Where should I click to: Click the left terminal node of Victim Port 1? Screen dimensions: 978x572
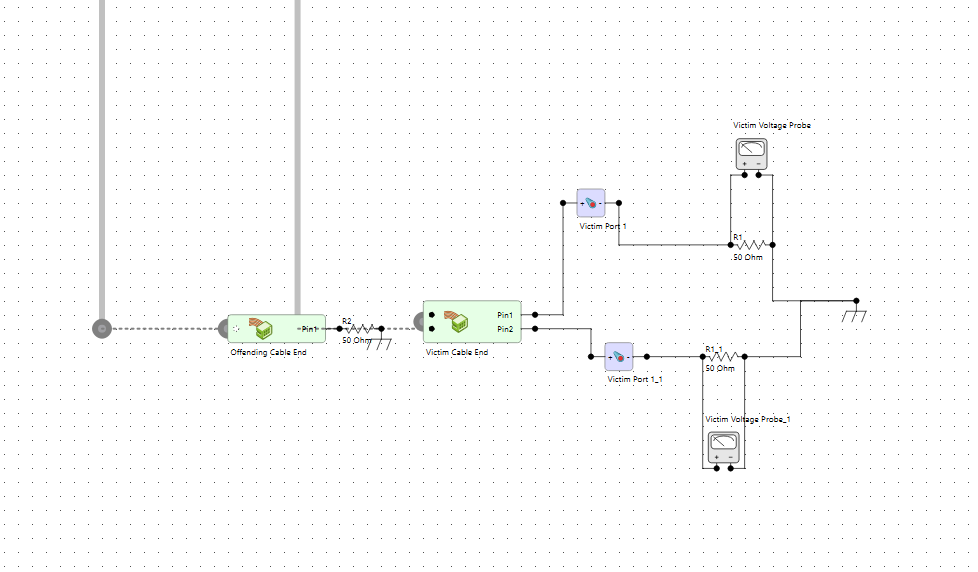[563, 203]
